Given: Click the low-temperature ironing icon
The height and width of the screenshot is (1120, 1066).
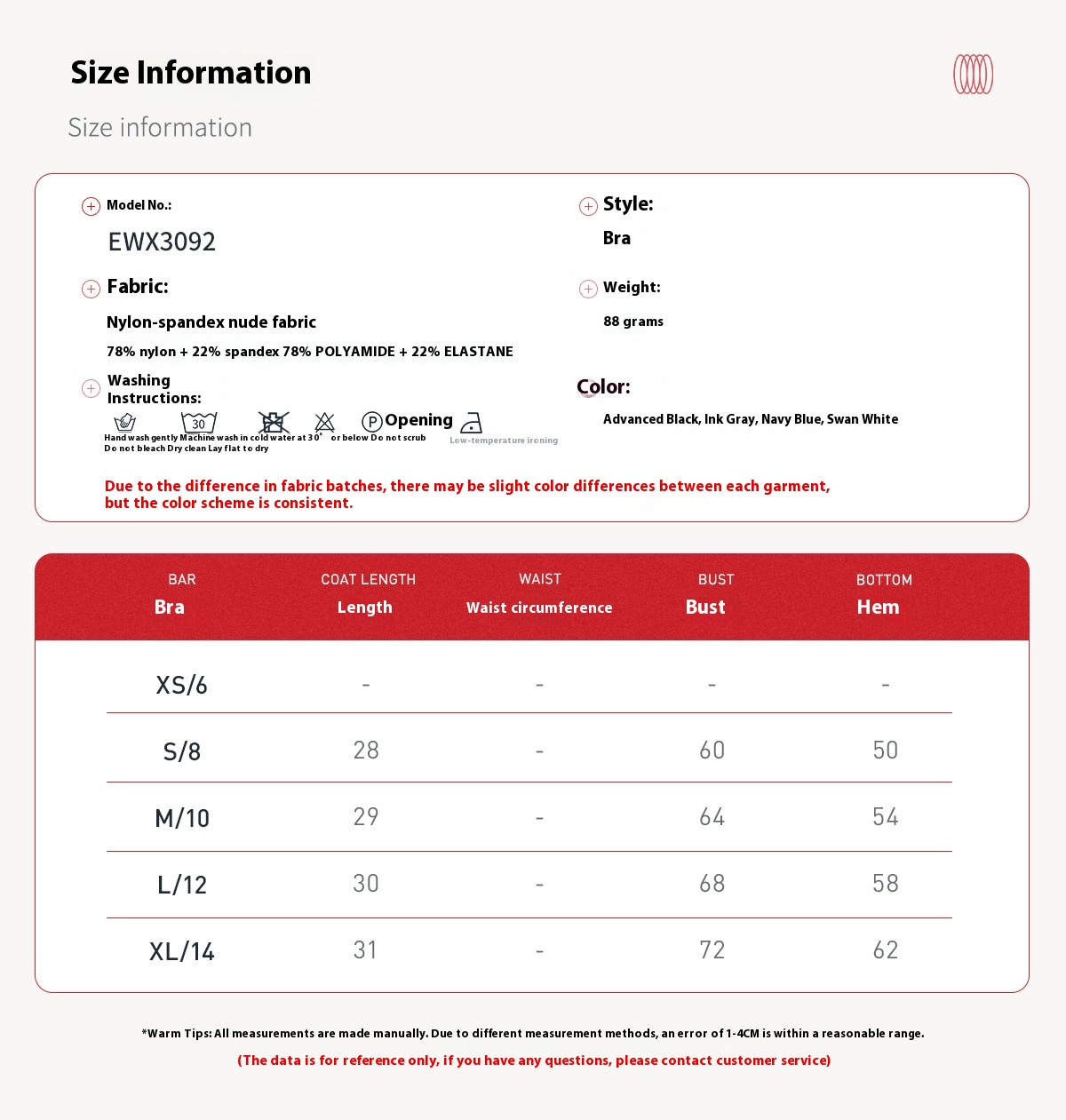Looking at the screenshot, I should tap(472, 423).
